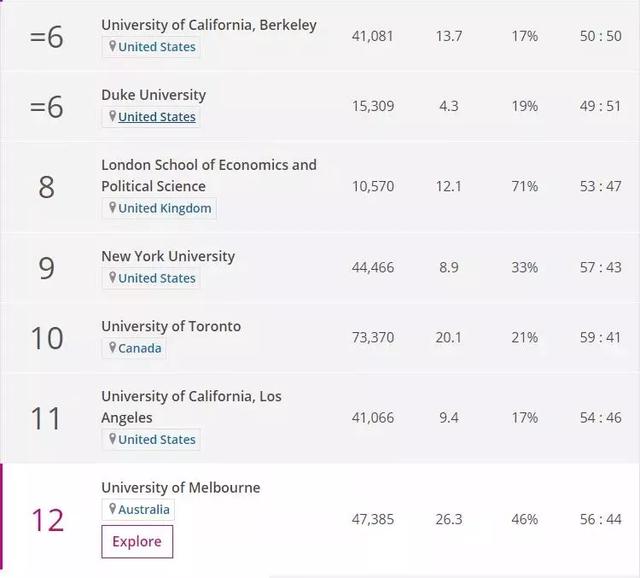This screenshot has height=578, width=640.
Task: Click New York University's United States tag
Action: [x=157, y=278]
